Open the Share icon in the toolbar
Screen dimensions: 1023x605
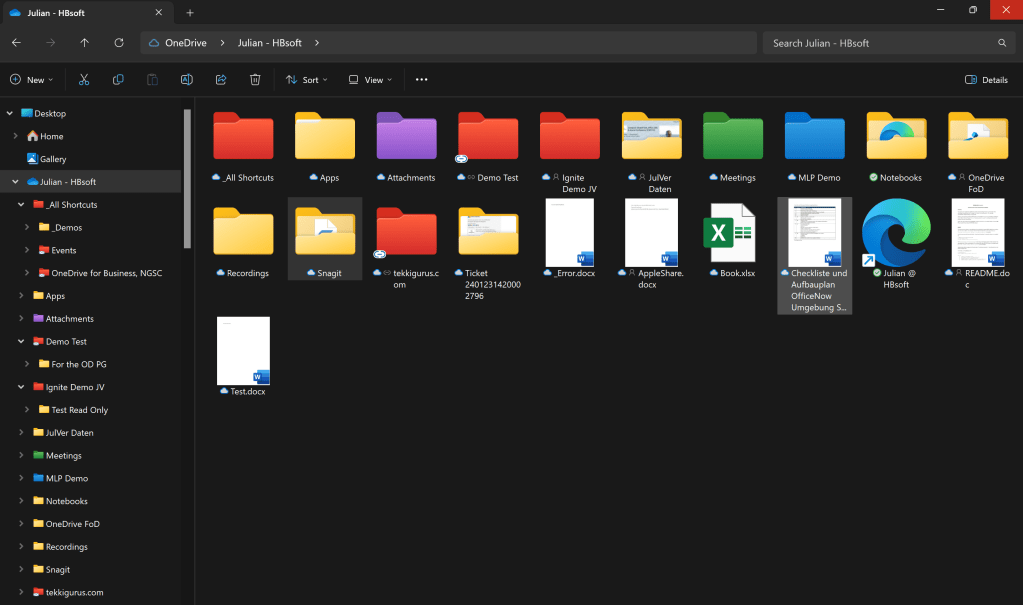point(220,79)
